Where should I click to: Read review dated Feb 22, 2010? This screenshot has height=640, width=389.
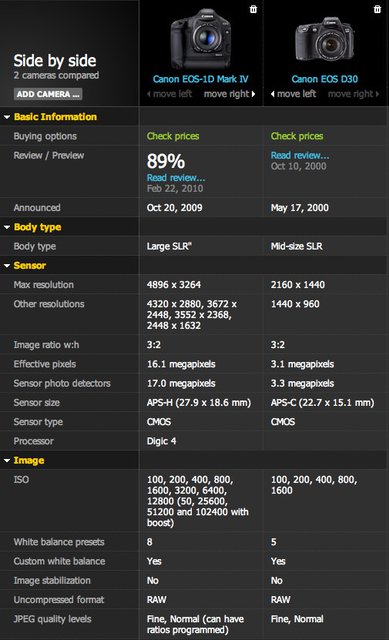tap(176, 178)
